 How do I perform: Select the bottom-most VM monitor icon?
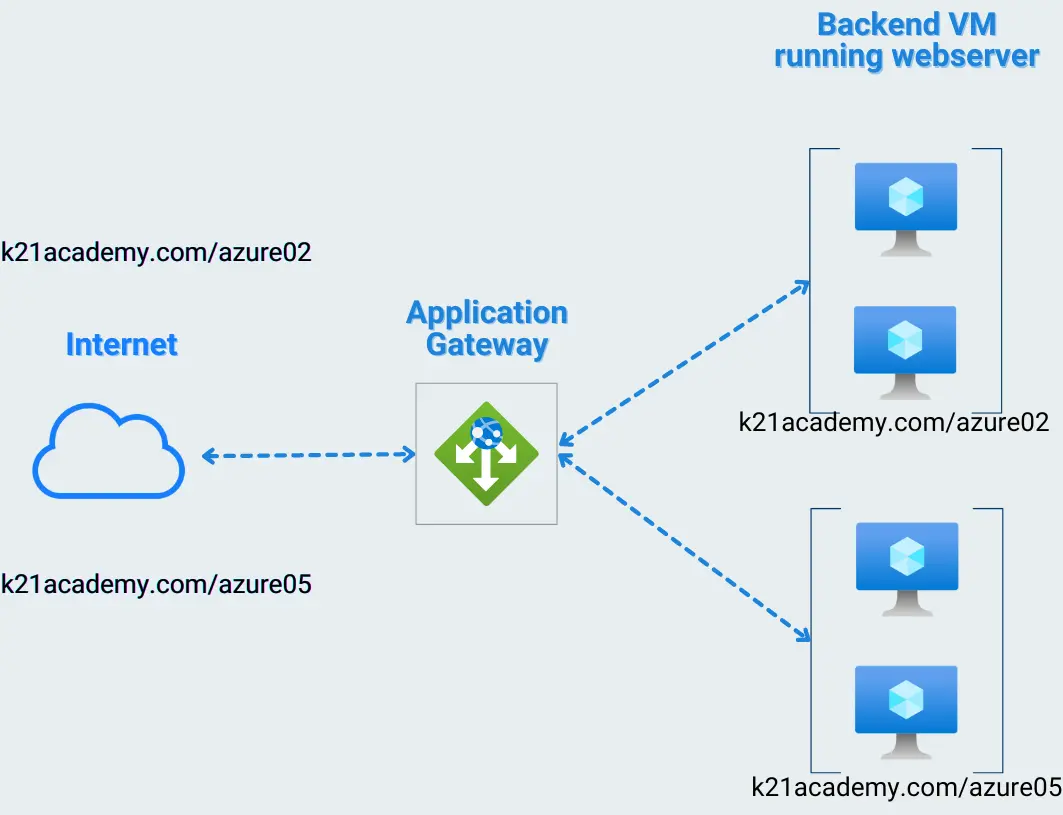point(904,700)
